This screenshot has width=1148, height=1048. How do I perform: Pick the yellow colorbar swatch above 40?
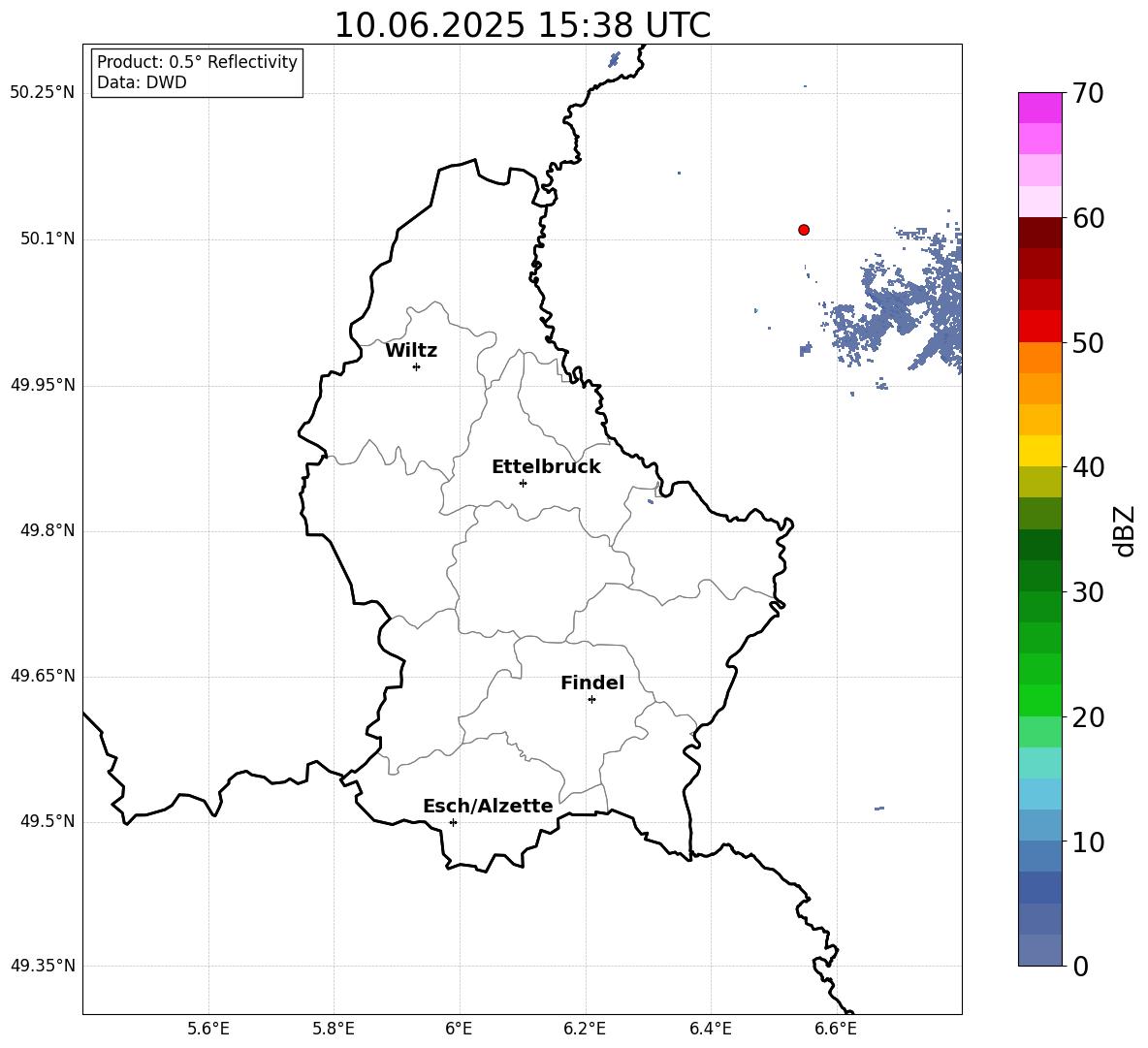coord(1040,451)
